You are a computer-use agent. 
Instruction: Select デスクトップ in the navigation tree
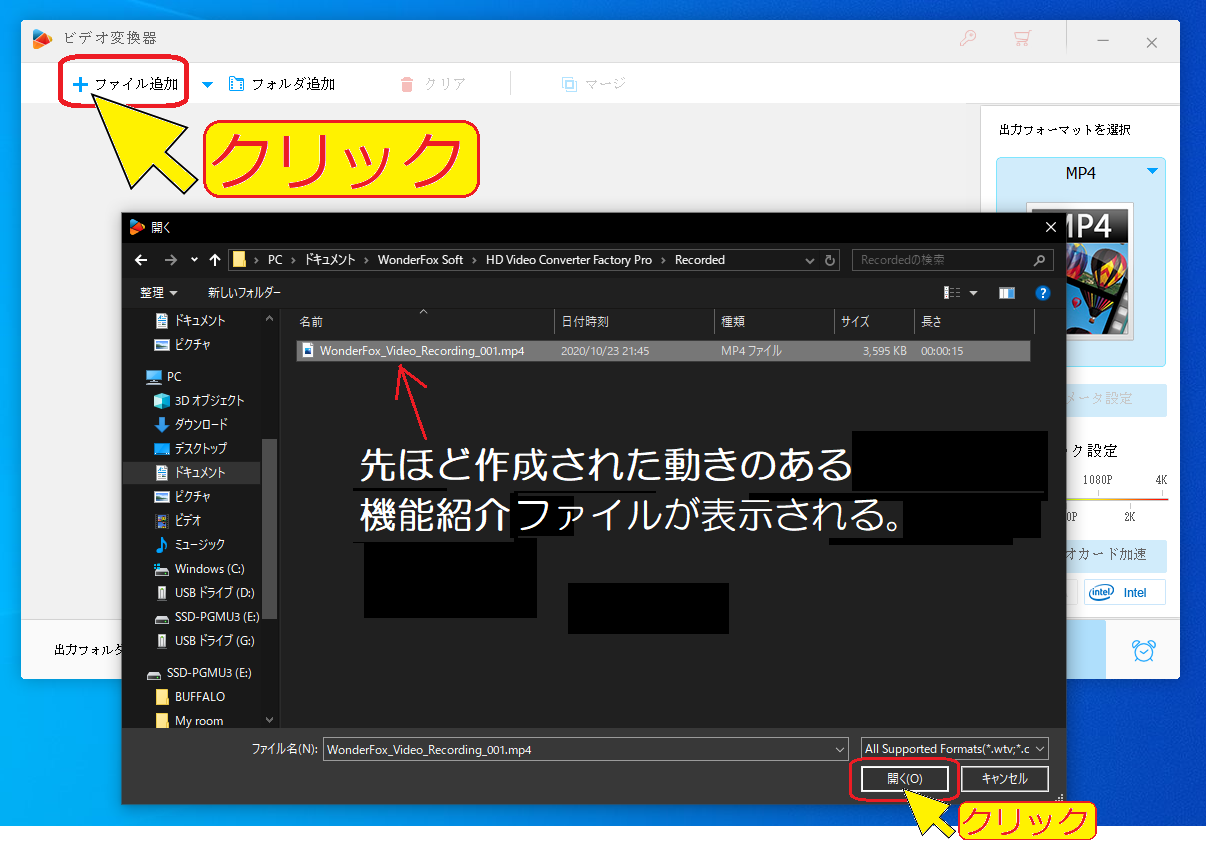coord(190,449)
